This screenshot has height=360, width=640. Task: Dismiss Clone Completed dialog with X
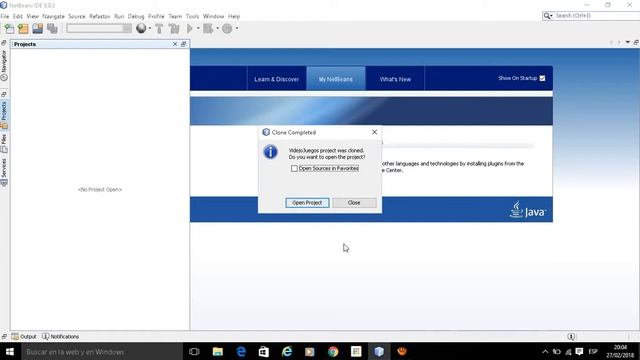pos(374,132)
